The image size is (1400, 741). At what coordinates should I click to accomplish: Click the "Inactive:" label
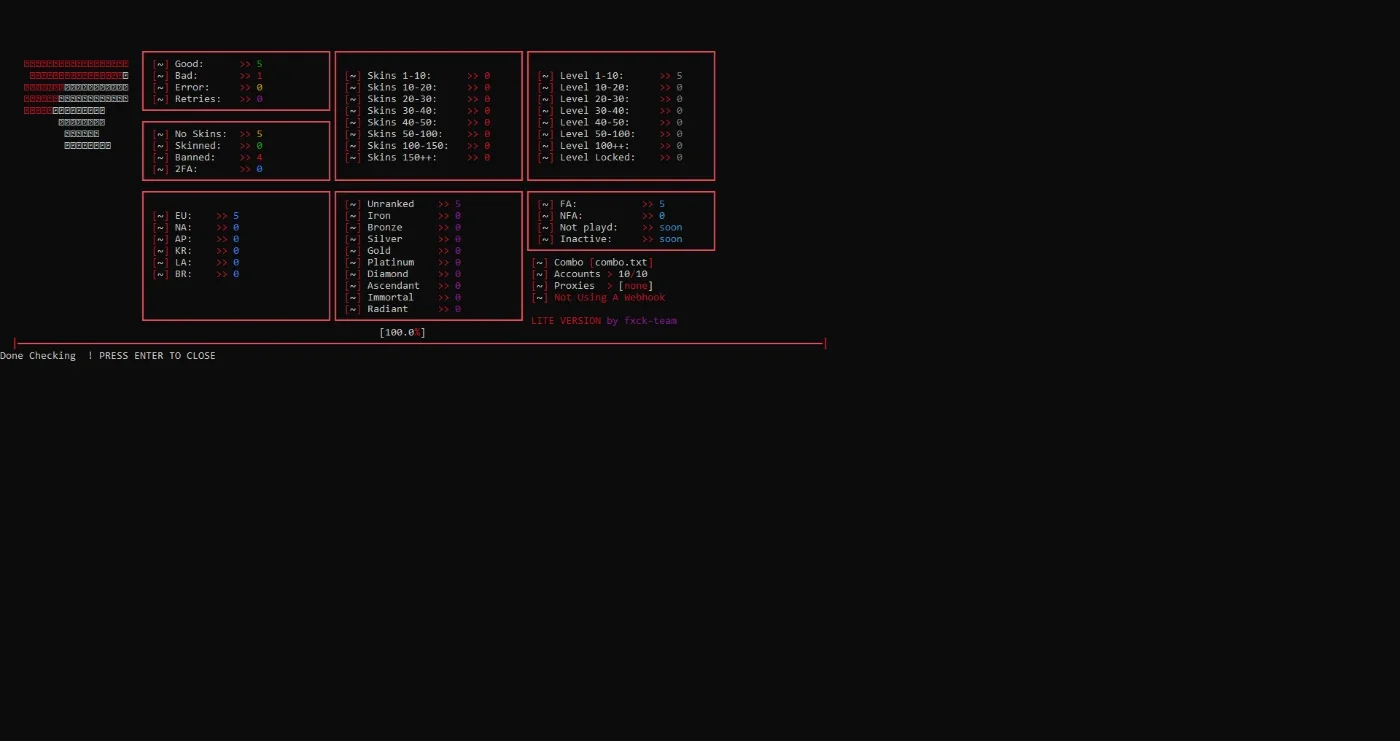[586, 239]
